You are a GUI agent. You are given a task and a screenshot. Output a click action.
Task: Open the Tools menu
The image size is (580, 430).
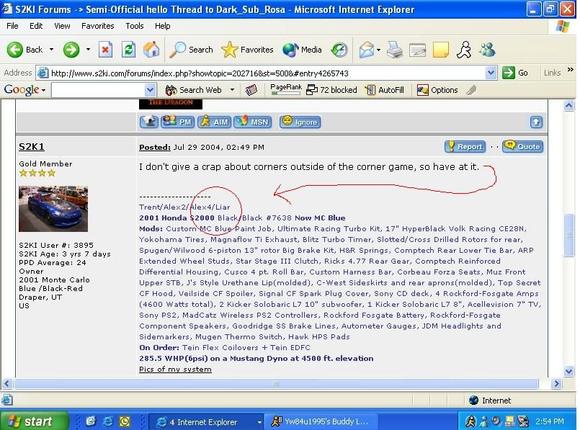pyautogui.click(x=134, y=26)
